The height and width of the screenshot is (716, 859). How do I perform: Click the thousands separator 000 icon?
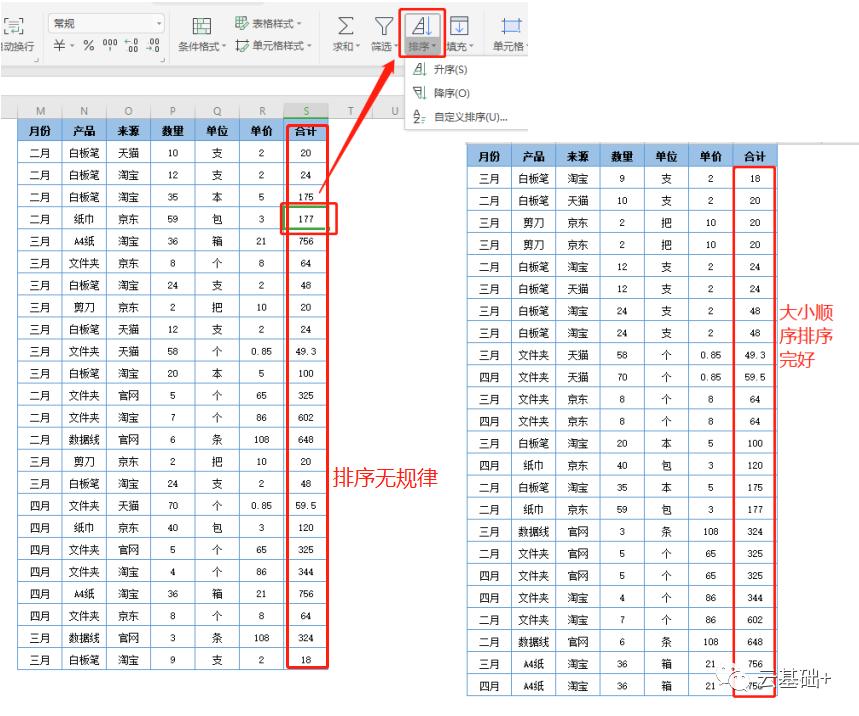pos(110,46)
